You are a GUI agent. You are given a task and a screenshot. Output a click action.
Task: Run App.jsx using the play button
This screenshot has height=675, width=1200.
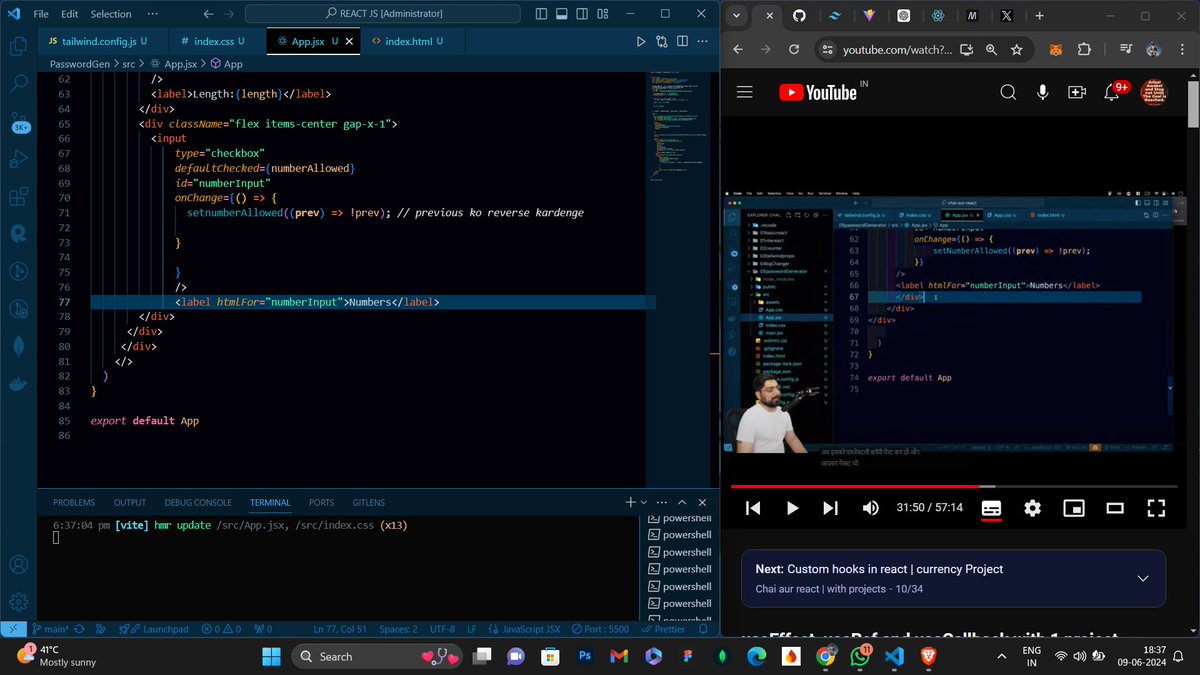click(642, 41)
